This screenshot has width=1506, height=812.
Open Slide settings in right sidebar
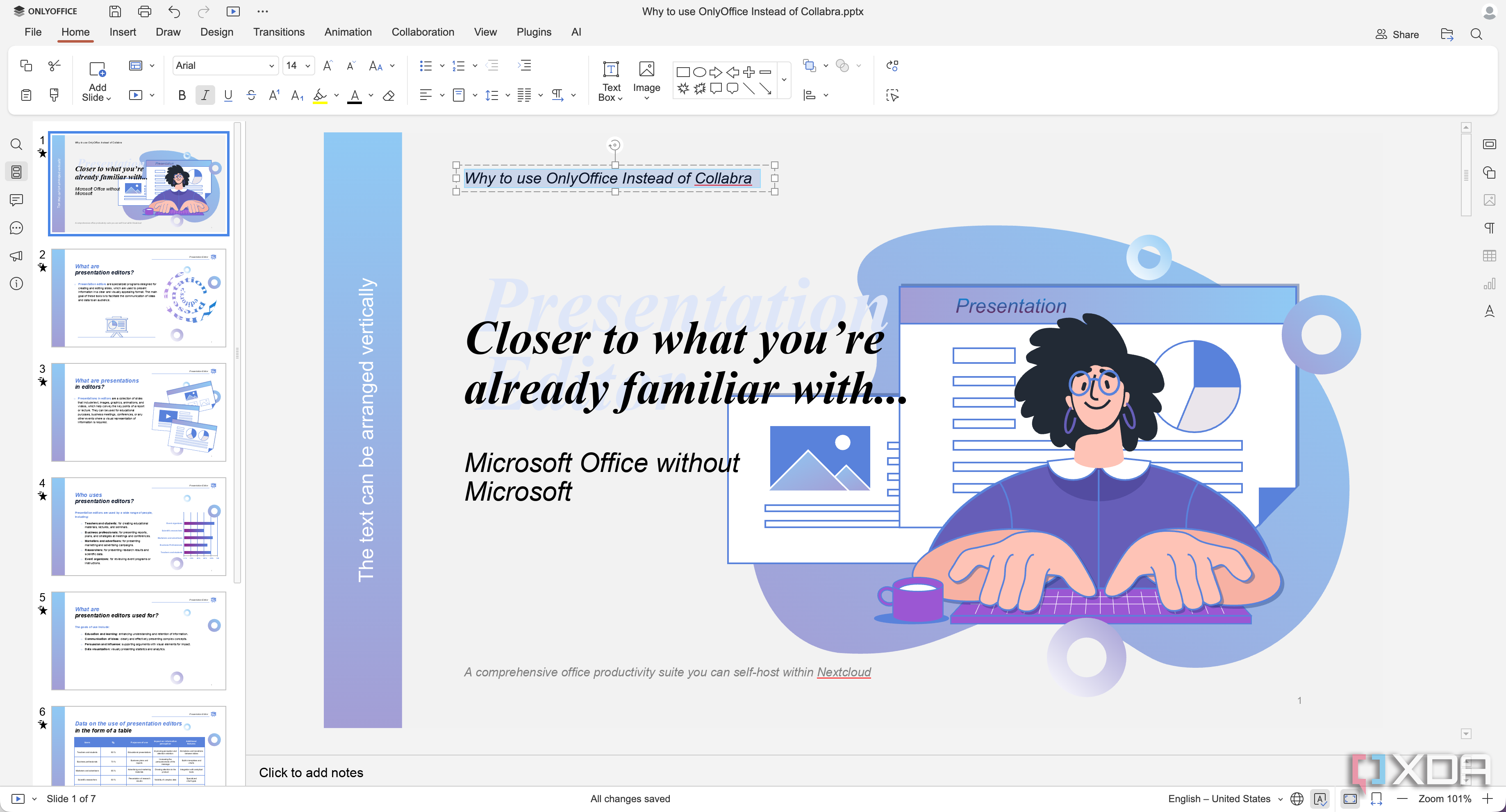[1489, 144]
